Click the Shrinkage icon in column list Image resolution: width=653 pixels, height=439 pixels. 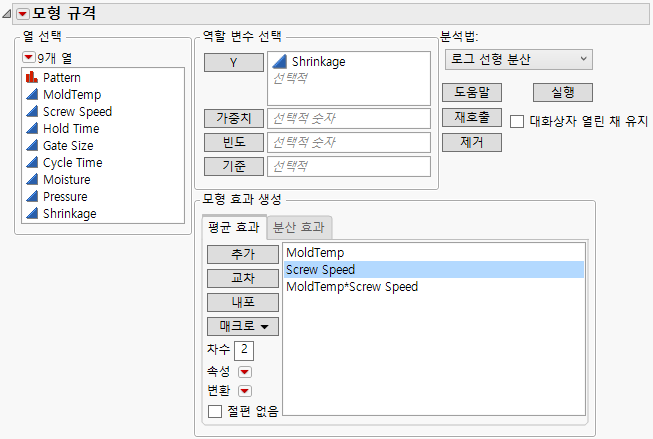[32, 214]
